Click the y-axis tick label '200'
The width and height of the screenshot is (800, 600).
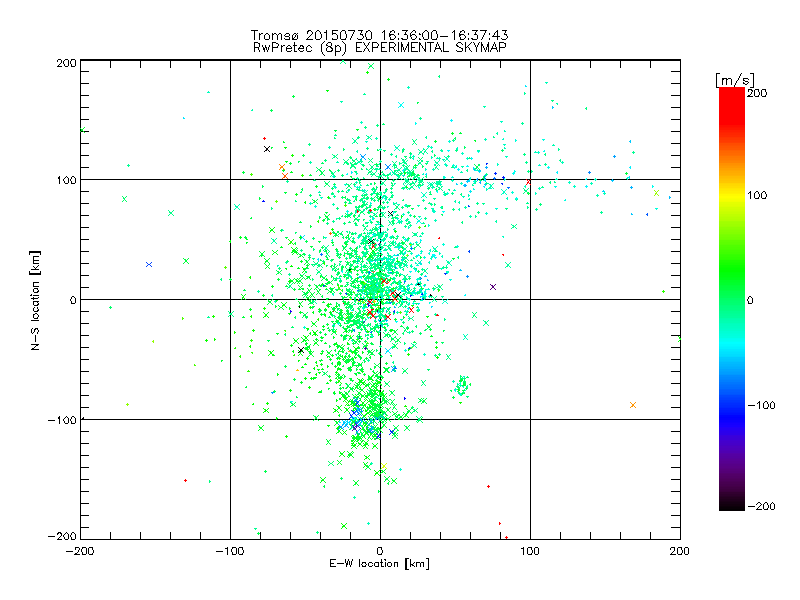click(66, 63)
